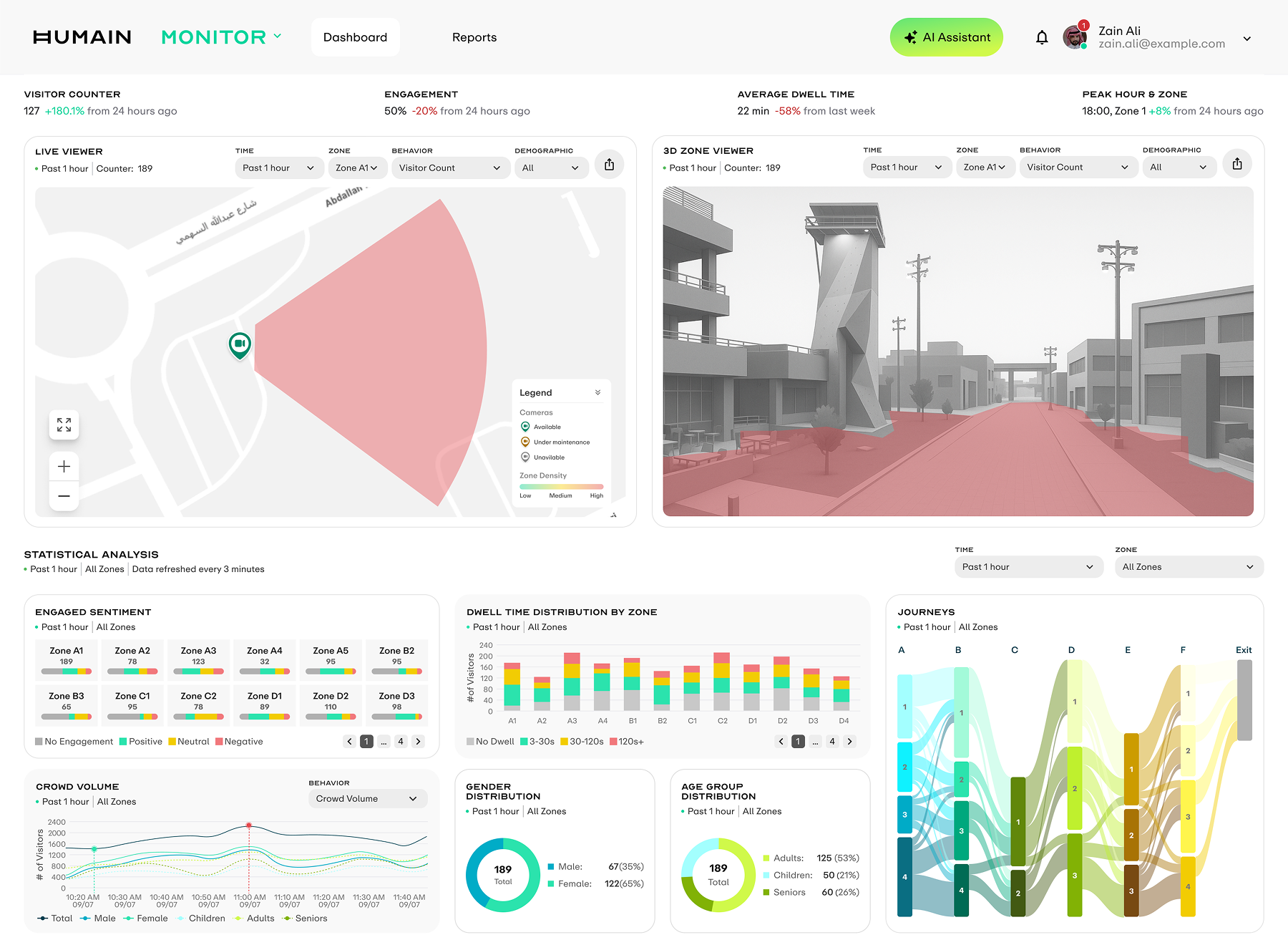Click the export icon on the Live Viewer panel

(609, 164)
